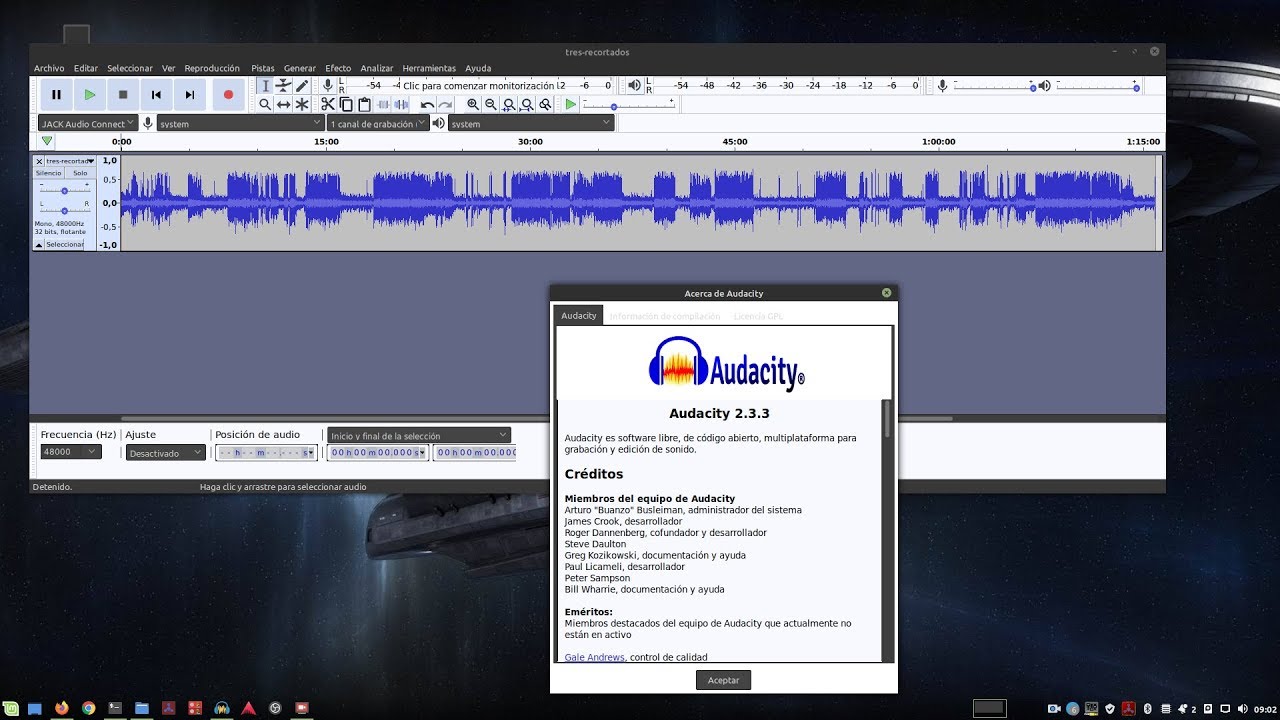The image size is (1280, 720).
Task: Toggle Solo on tres-recortados track
Action: (x=80, y=173)
